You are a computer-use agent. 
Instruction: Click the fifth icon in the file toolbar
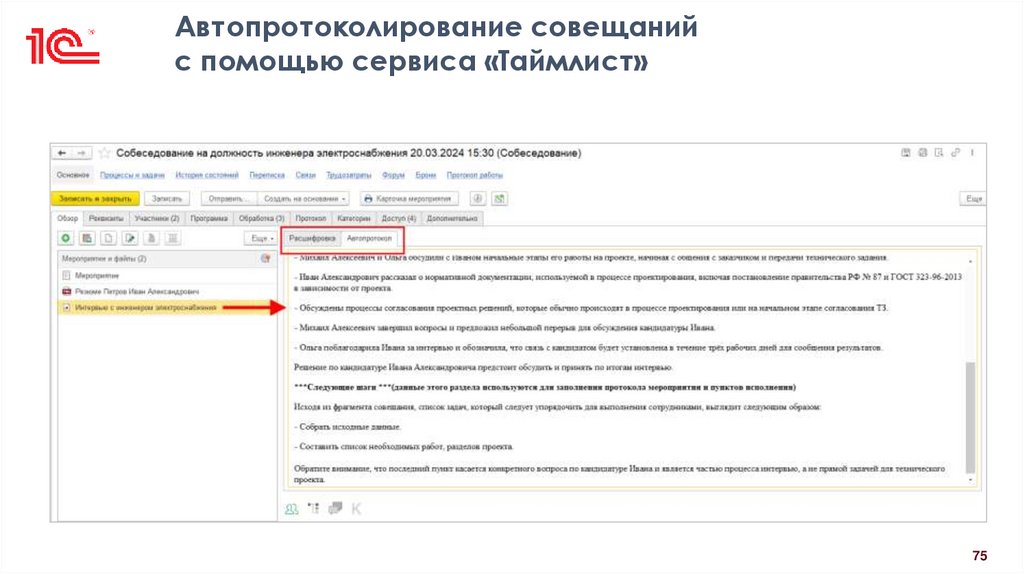[152, 238]
